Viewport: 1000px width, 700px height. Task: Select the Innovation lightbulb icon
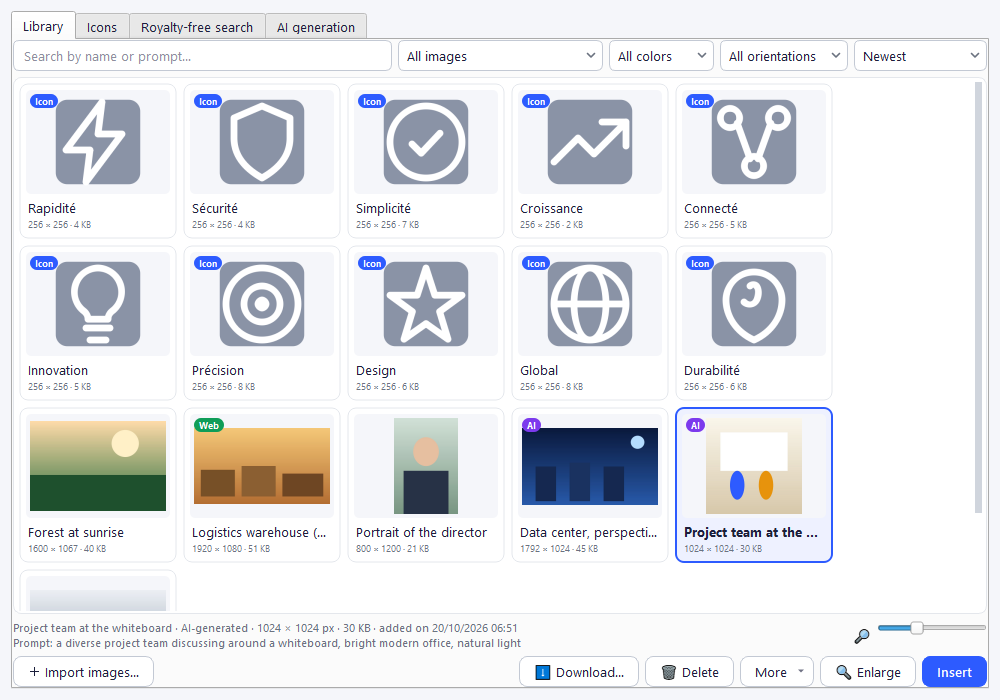pyautogui.click(x=98, y=304)
